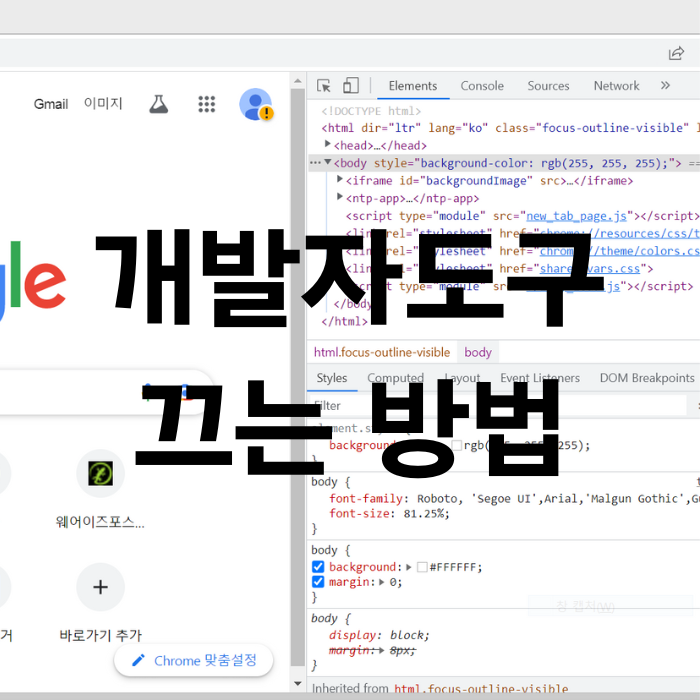
Task: Open the #FFFFFF color swatch picker
Action: click(x=422, y=567)
